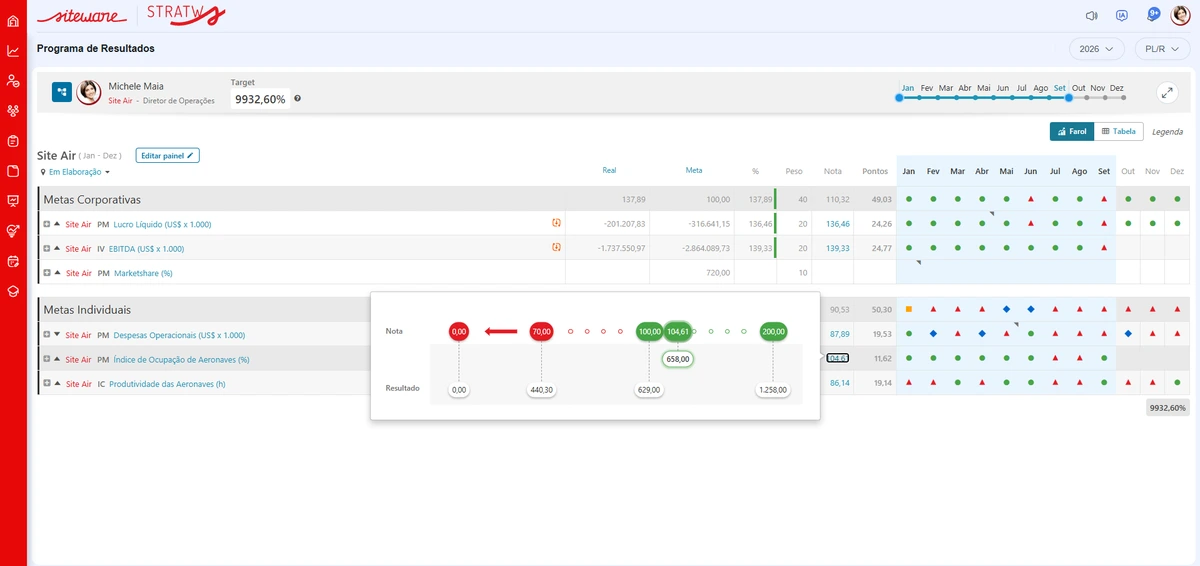
Task: Click the Dez green dot for Produtividade das Aeronaves
Action: pos(1177,382)
